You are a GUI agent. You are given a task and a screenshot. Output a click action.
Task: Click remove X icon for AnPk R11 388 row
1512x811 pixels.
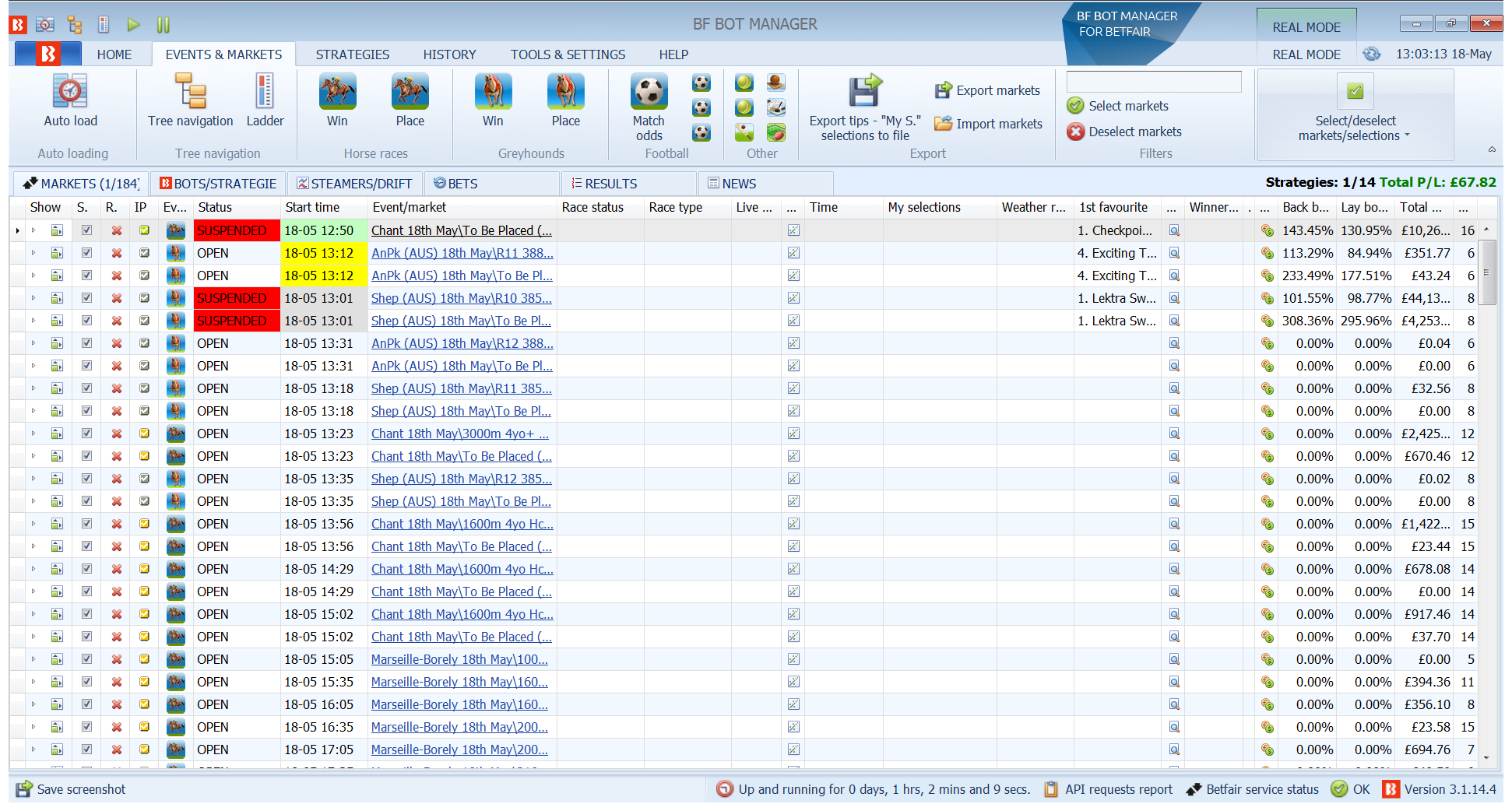116,253
